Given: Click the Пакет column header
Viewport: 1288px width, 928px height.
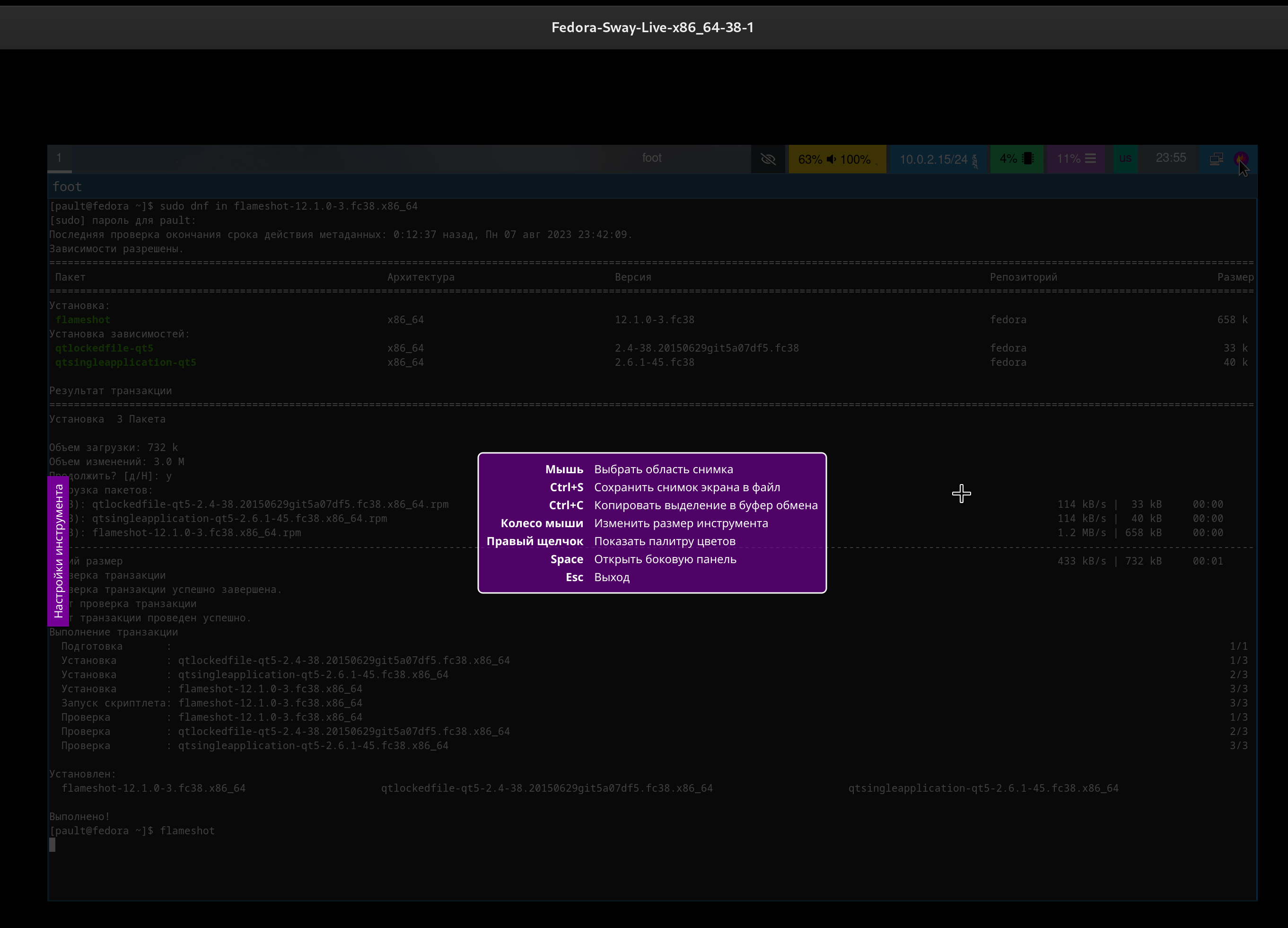Looking at the screenshot, I should (70, 277).
